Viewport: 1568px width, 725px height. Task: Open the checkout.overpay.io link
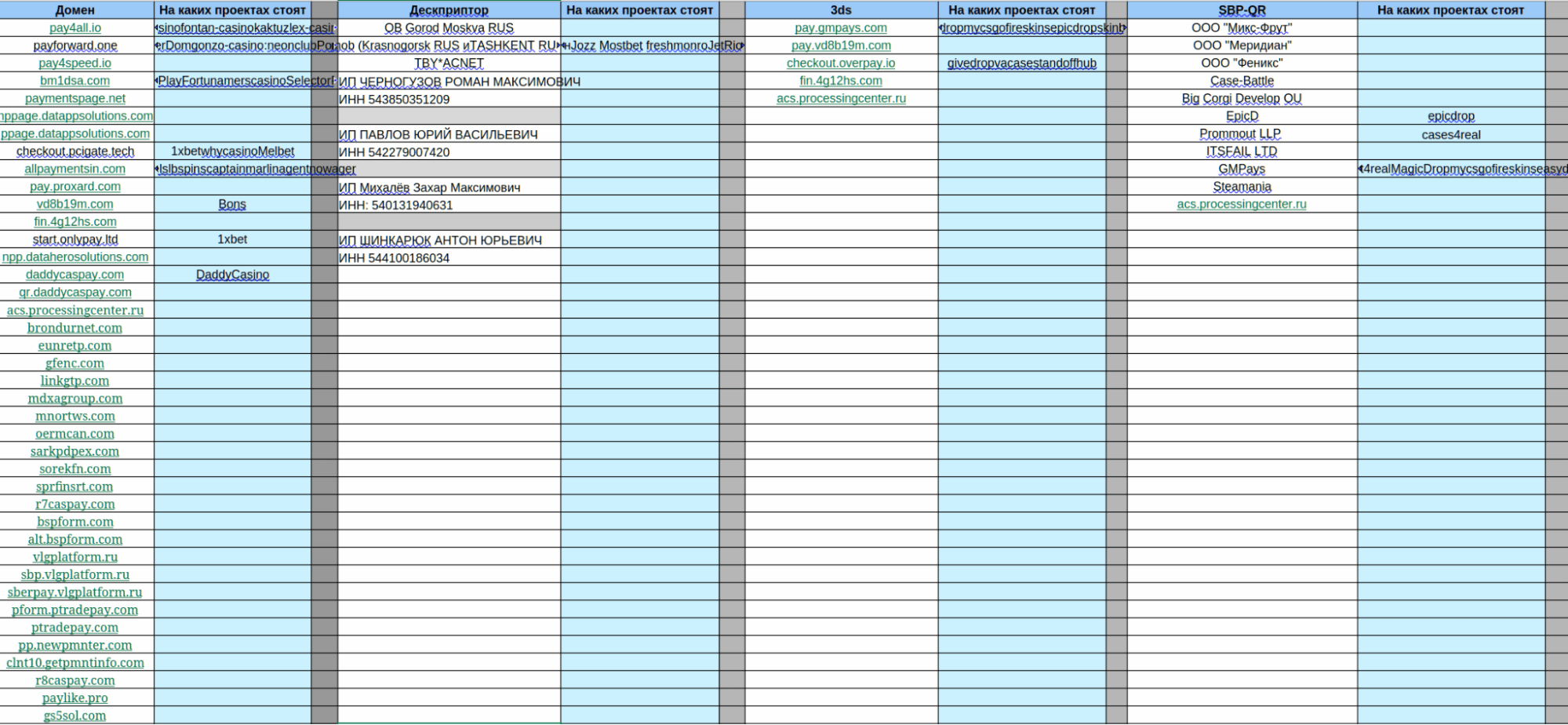(x=841, y=64)
